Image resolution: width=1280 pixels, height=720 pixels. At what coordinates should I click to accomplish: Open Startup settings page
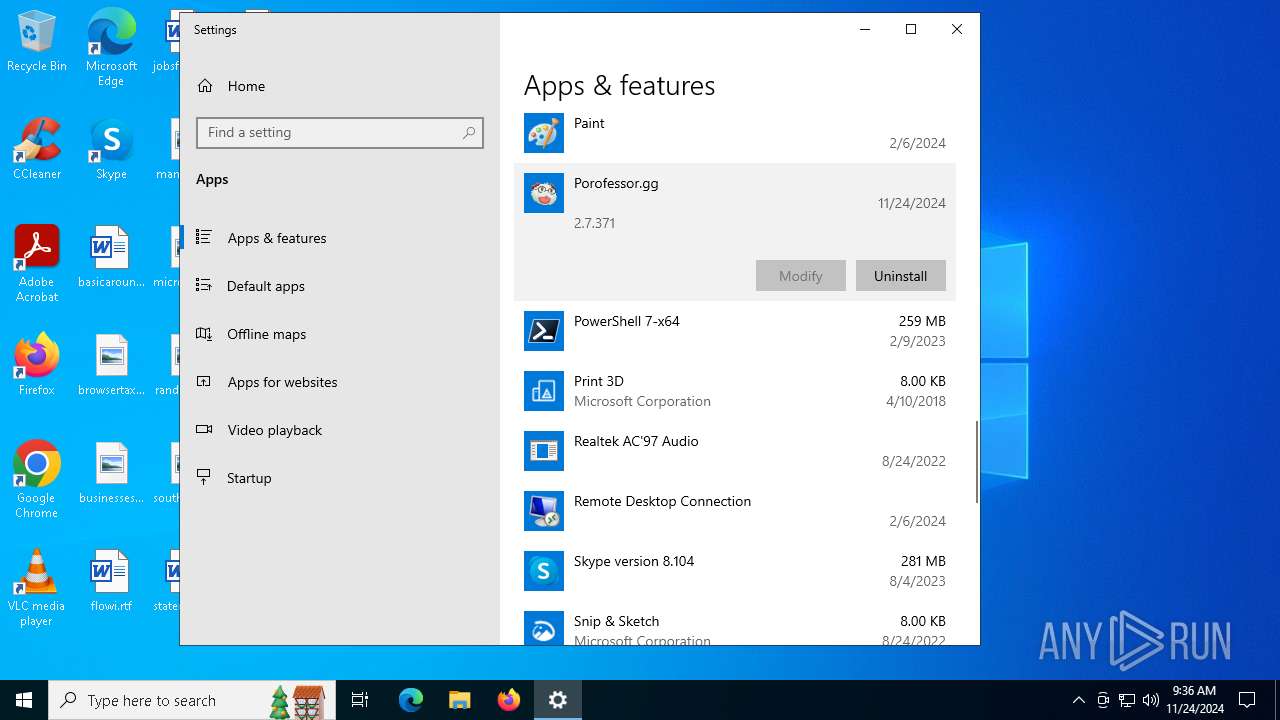pos(339,478)
